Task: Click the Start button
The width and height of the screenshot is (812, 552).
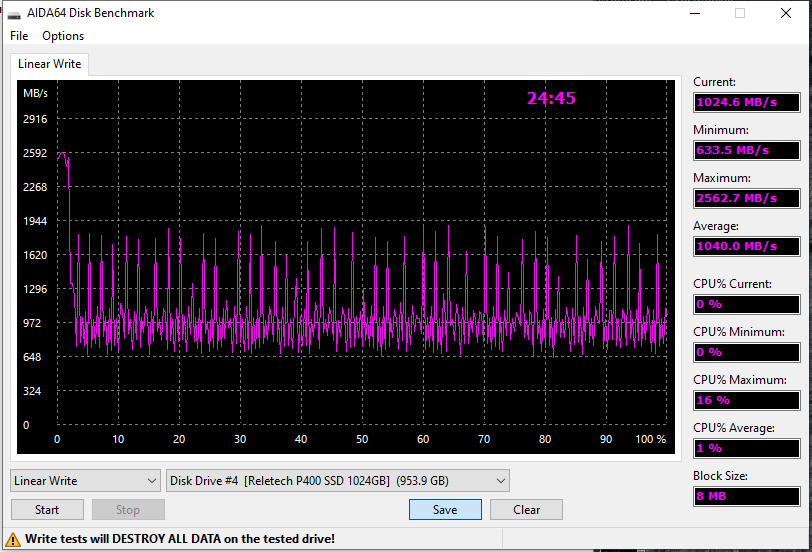Action: click(x=47, y=510)
